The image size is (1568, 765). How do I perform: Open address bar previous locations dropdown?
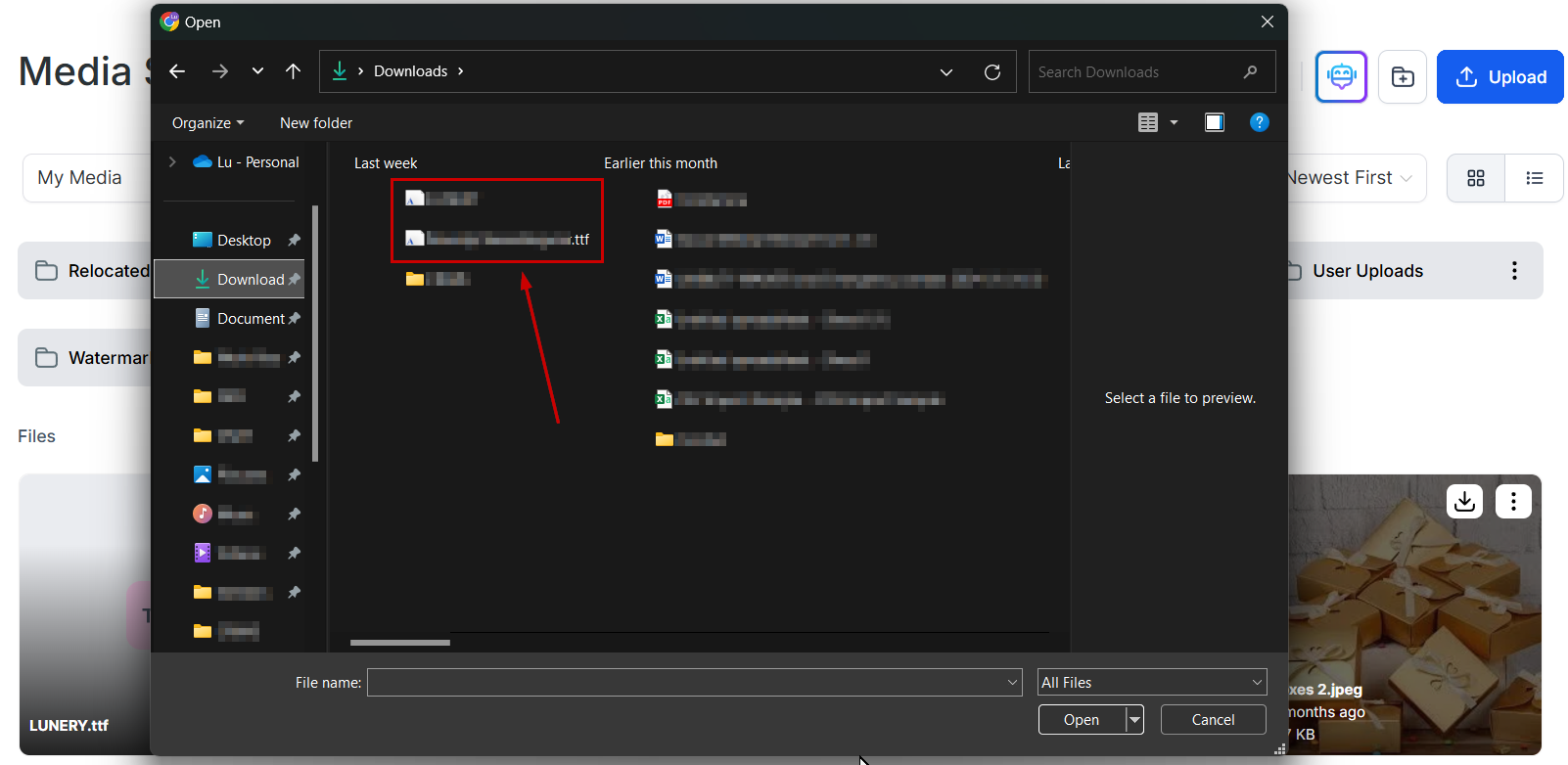[946, 72]
